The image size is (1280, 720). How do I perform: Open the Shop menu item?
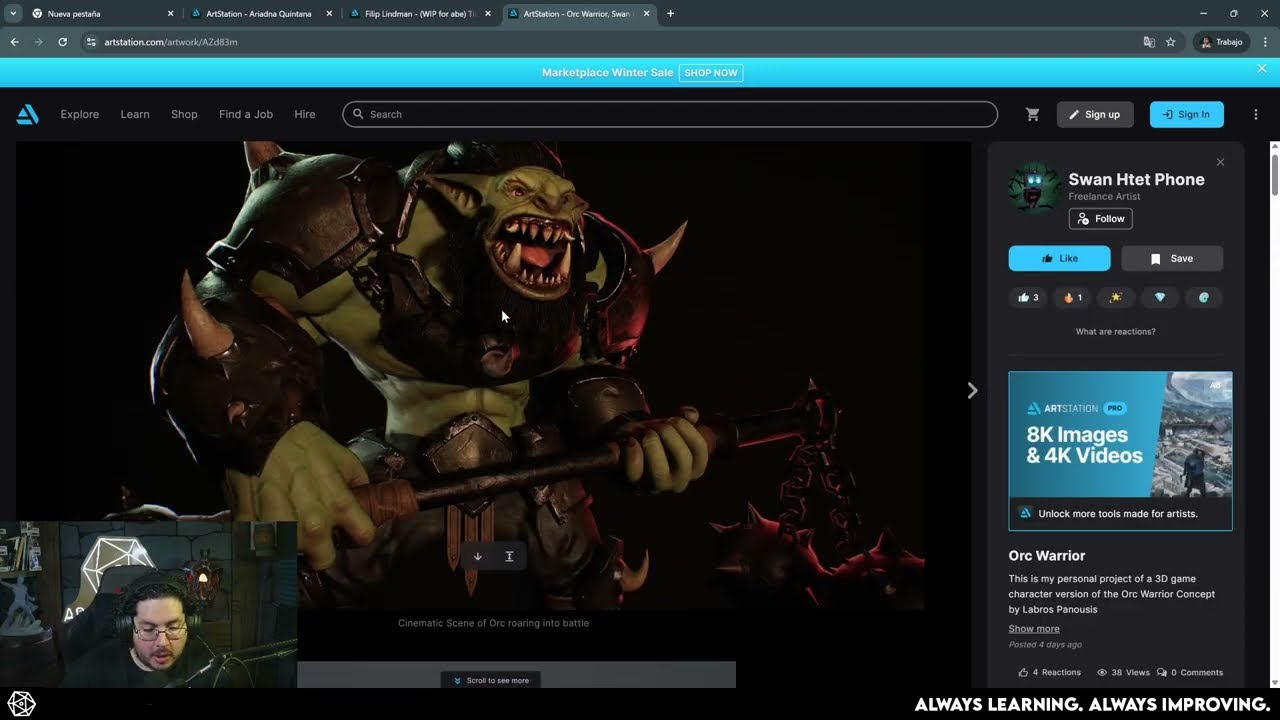184,114
